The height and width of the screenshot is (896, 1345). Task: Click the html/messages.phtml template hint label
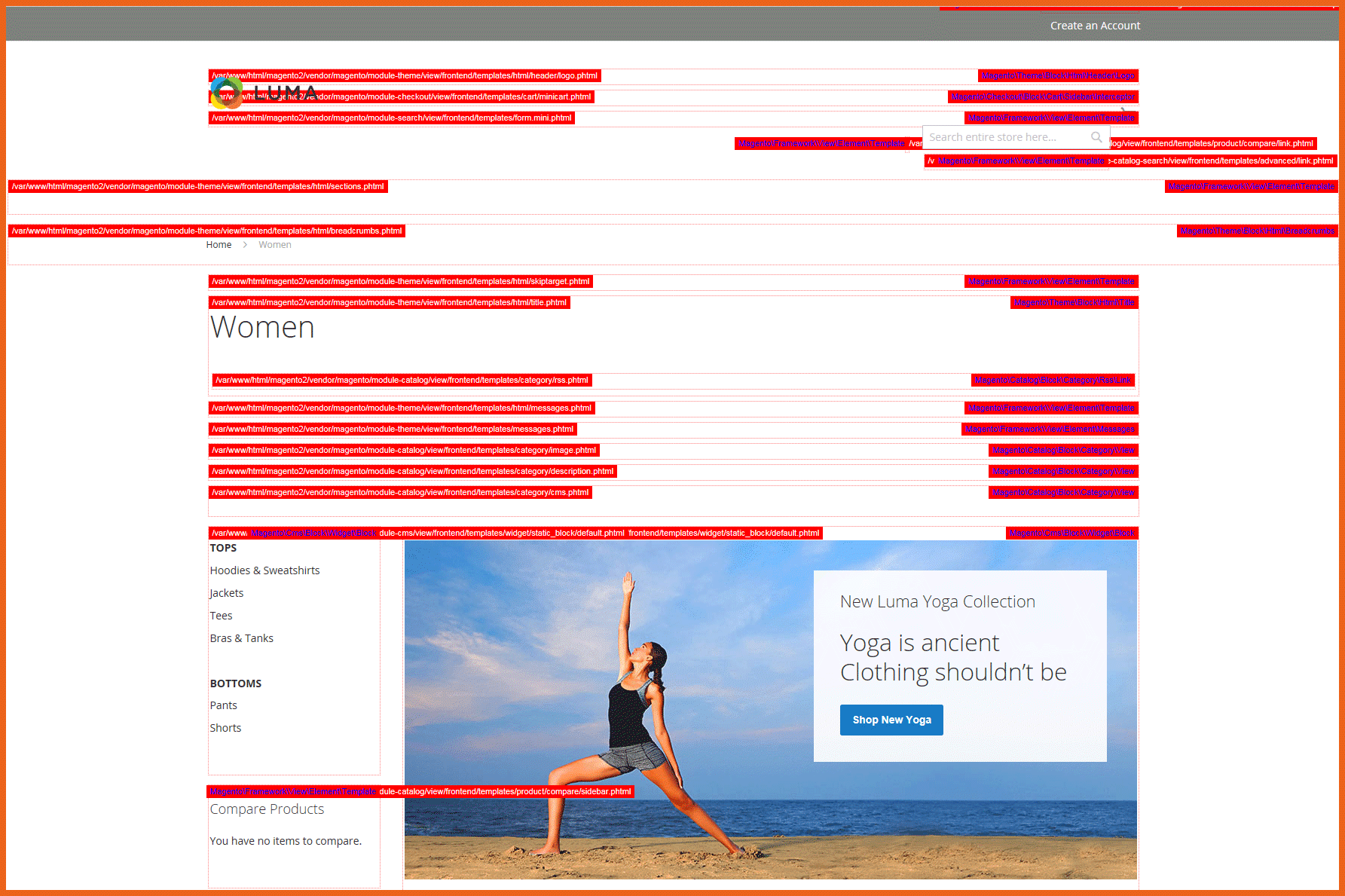pyautogui.click(x=402, y=408)
